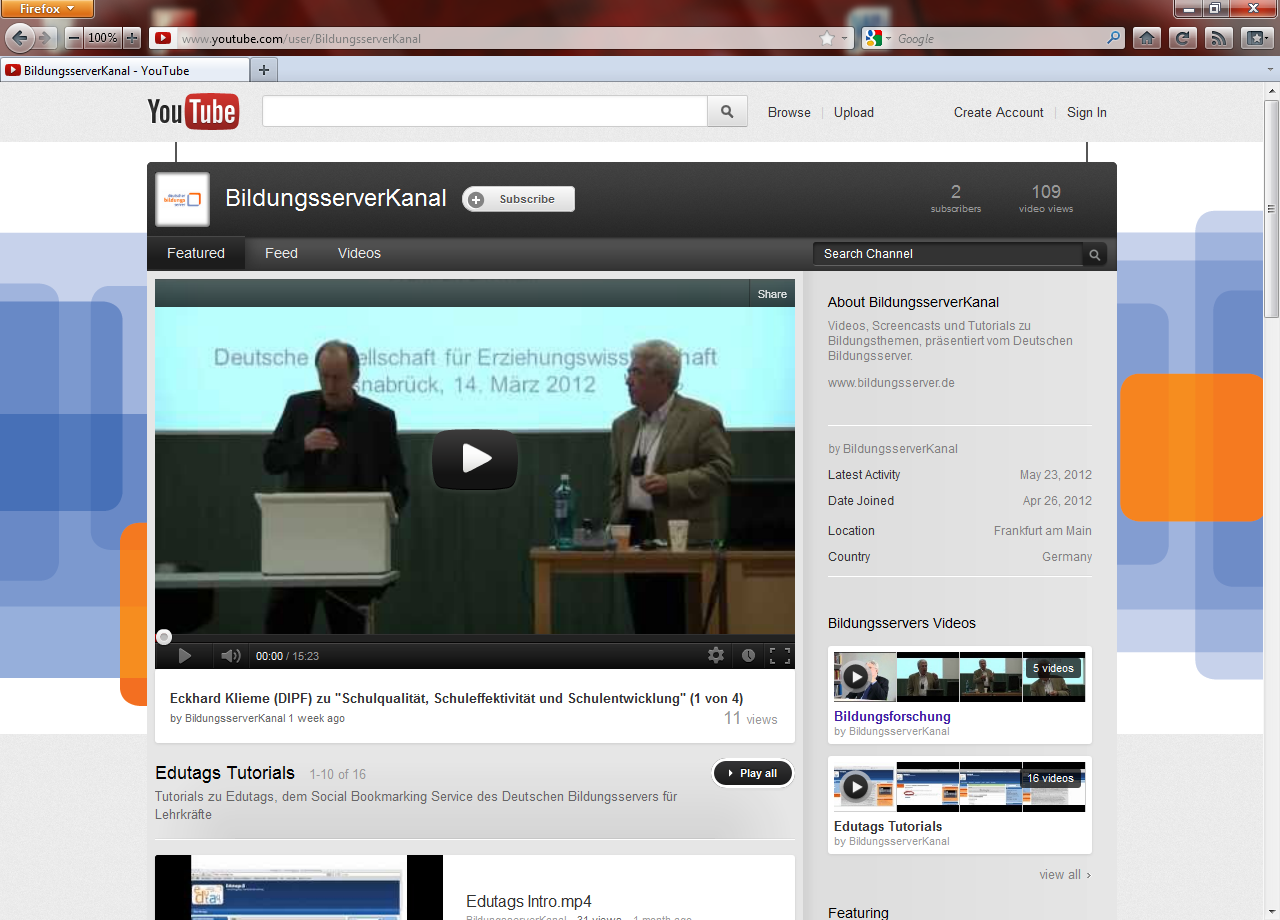Reload the page with the refresh icon
The image size is (1280, 920).
click(x=1183, y=38)
